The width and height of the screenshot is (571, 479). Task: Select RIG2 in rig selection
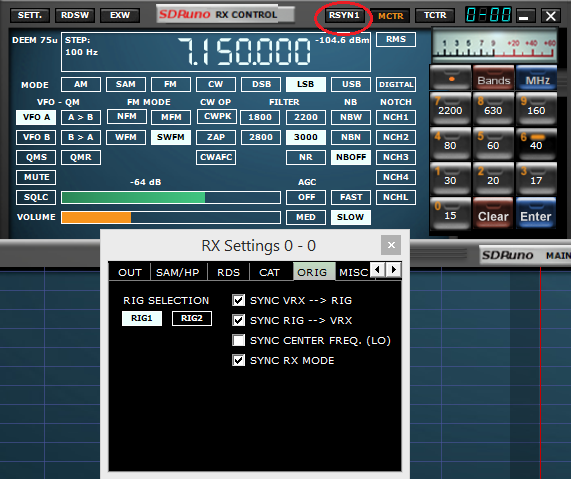[x=192, y=318]
